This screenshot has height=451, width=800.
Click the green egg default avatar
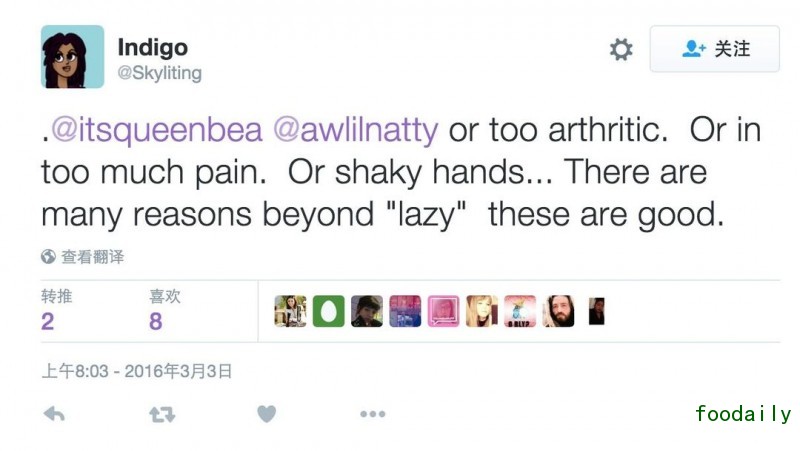[328, 311]
